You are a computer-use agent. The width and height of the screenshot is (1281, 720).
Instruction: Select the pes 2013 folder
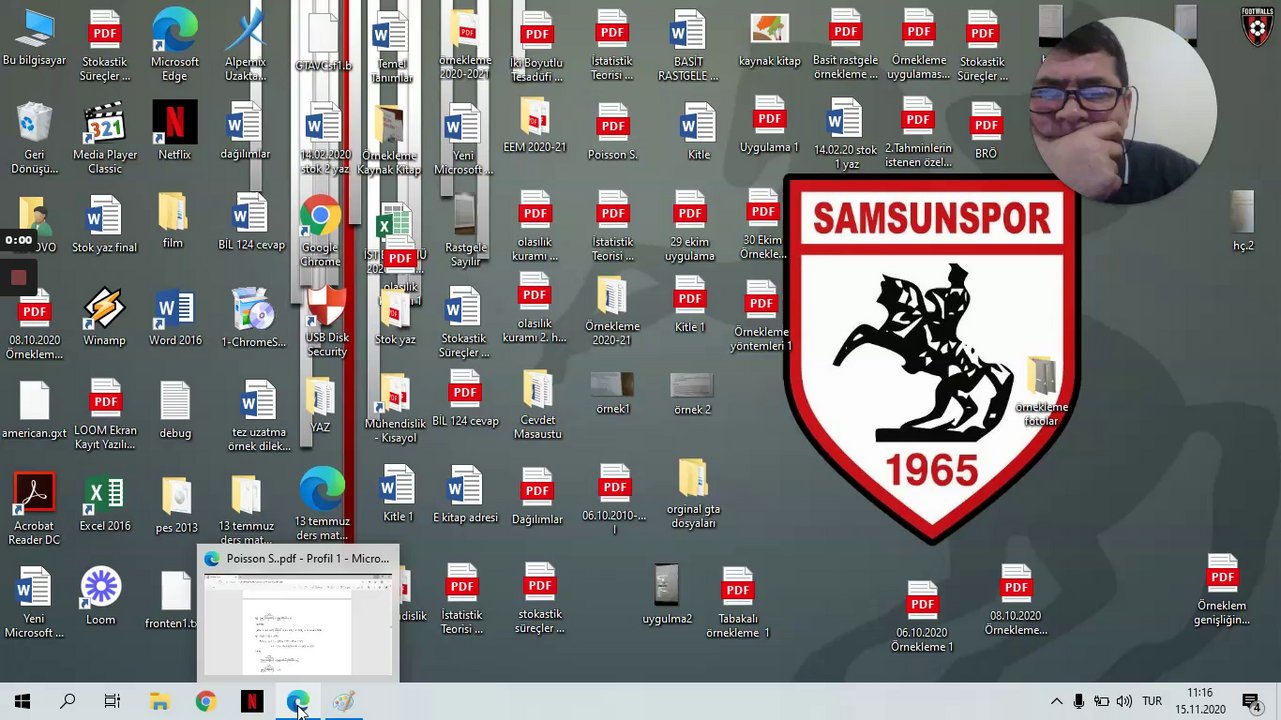click(176, 505)
